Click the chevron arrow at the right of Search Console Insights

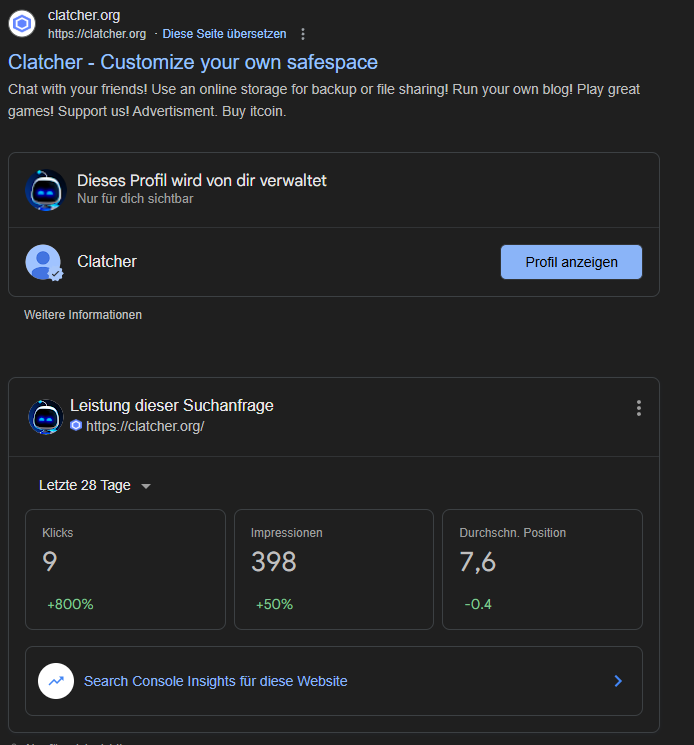coord(618,681)
